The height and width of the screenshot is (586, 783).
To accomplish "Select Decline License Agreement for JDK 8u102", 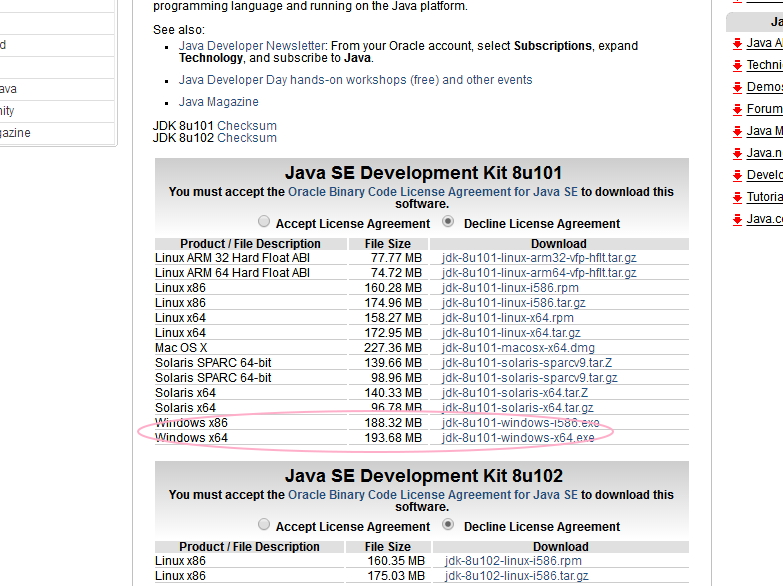I will pyautogui.click(x=448, y=525).
